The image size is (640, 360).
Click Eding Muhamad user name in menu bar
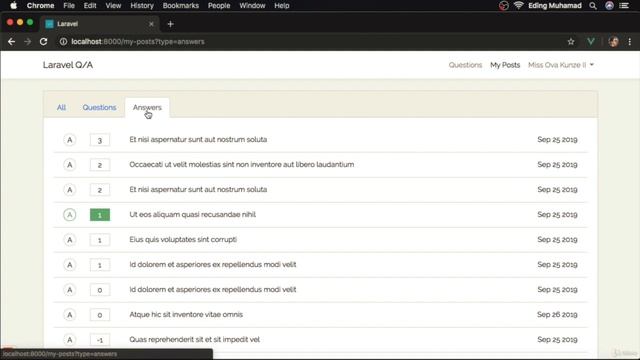click(555, 6)
